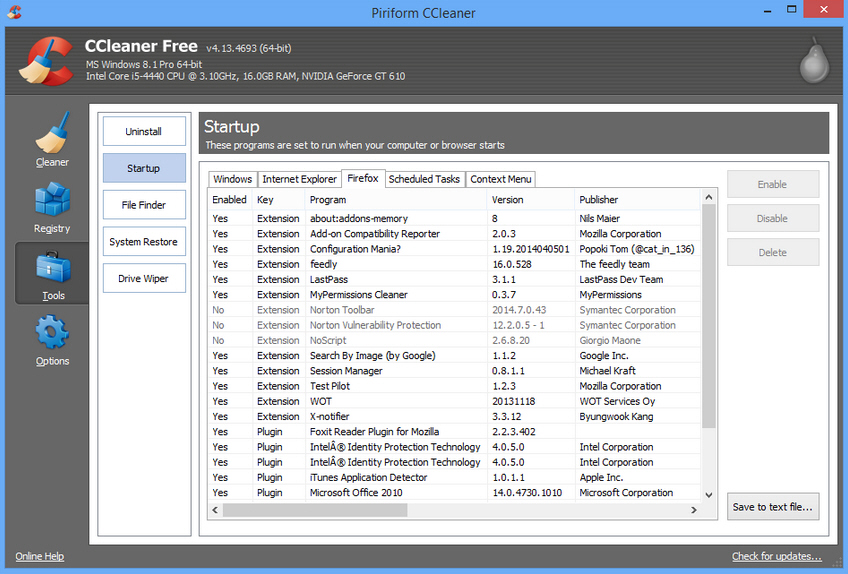Select Add-on Compatibility Reporter row
This screenshot has width=848, height=574.
454,234
